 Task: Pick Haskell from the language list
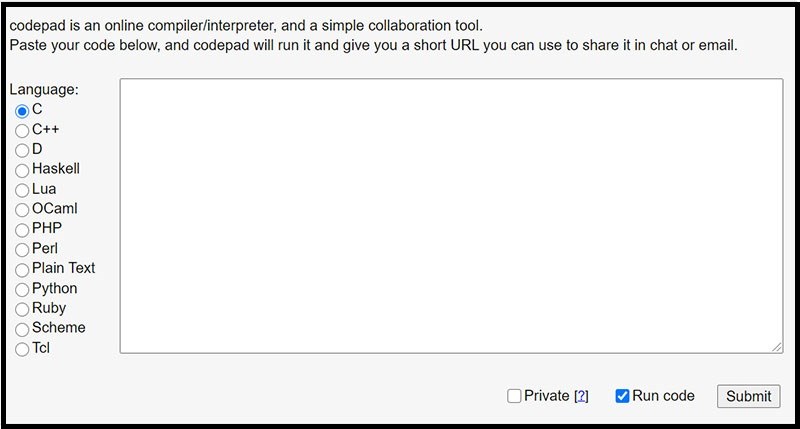click(22, 170)
